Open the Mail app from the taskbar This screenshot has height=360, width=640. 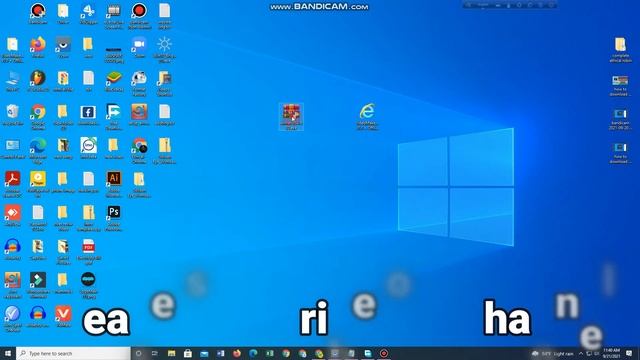click(204, 353)
